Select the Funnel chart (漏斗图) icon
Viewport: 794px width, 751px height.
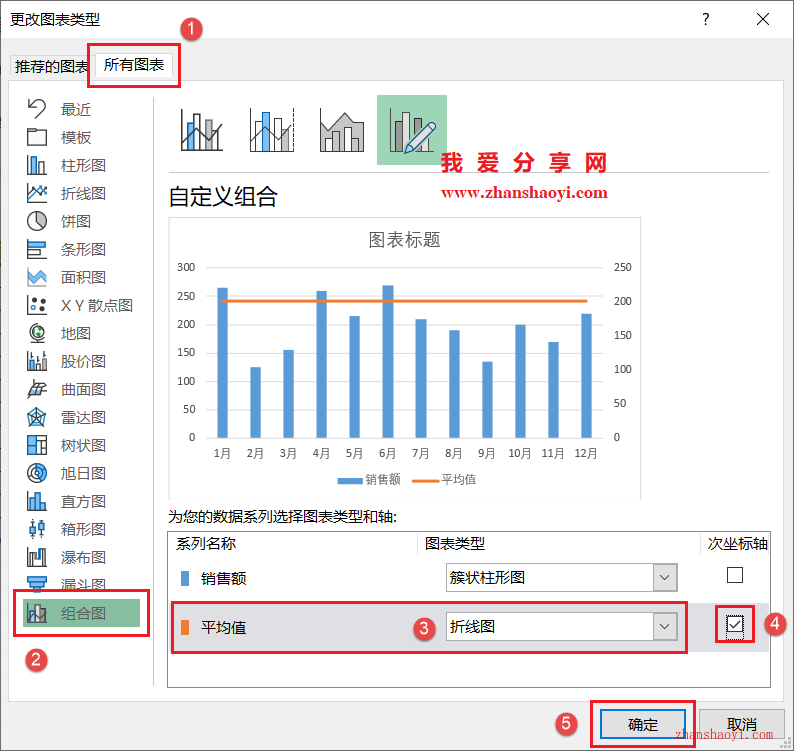coord(36,584)
